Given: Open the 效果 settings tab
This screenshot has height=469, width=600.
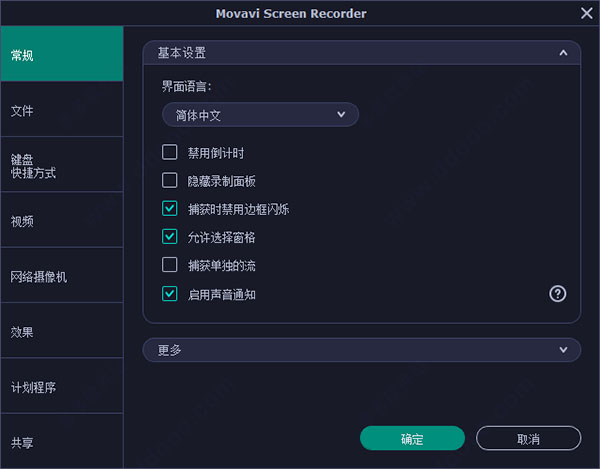Looking at the screenshot, I should [61, 331].
